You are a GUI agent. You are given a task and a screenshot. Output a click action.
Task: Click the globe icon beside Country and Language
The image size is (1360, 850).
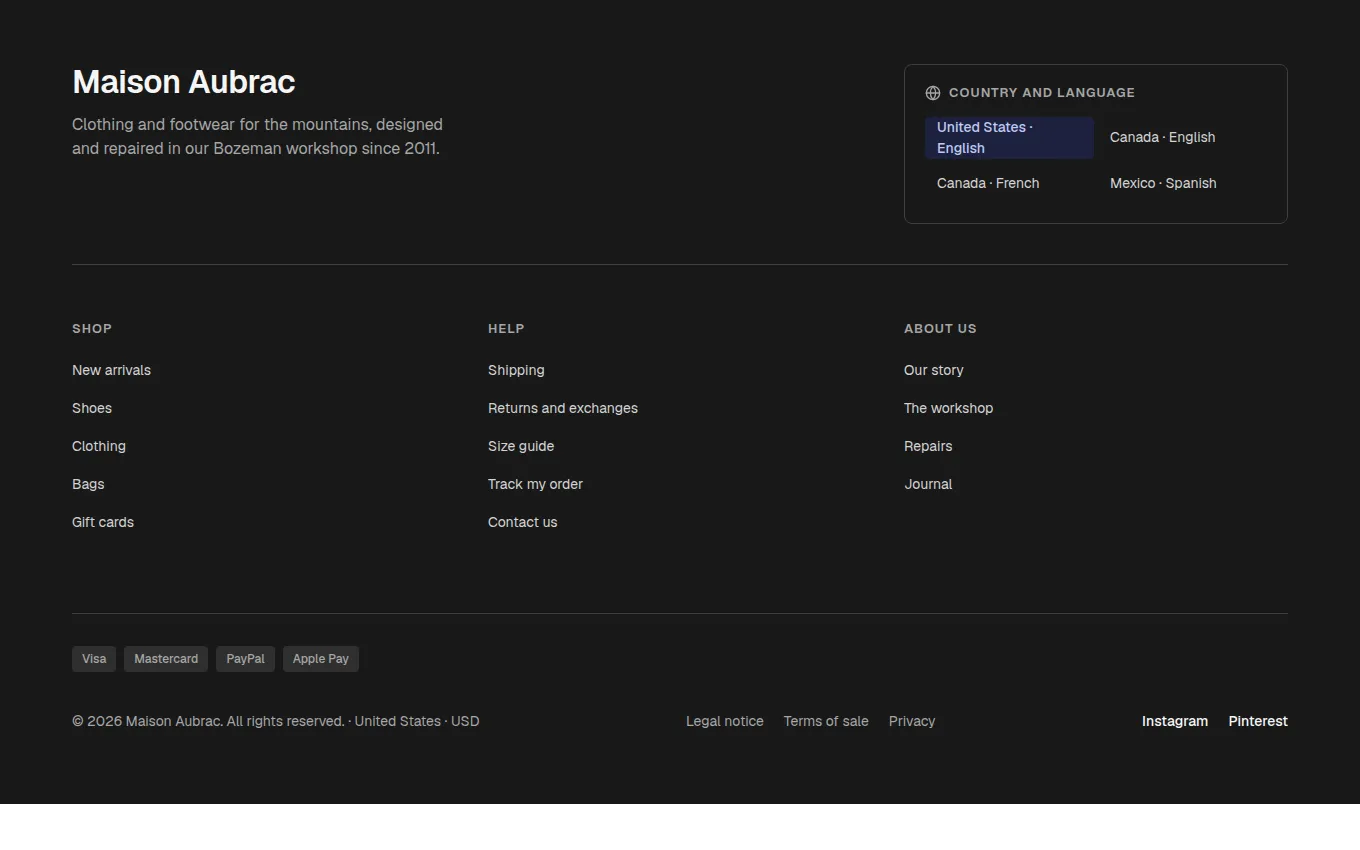click(x=933, y=93)
